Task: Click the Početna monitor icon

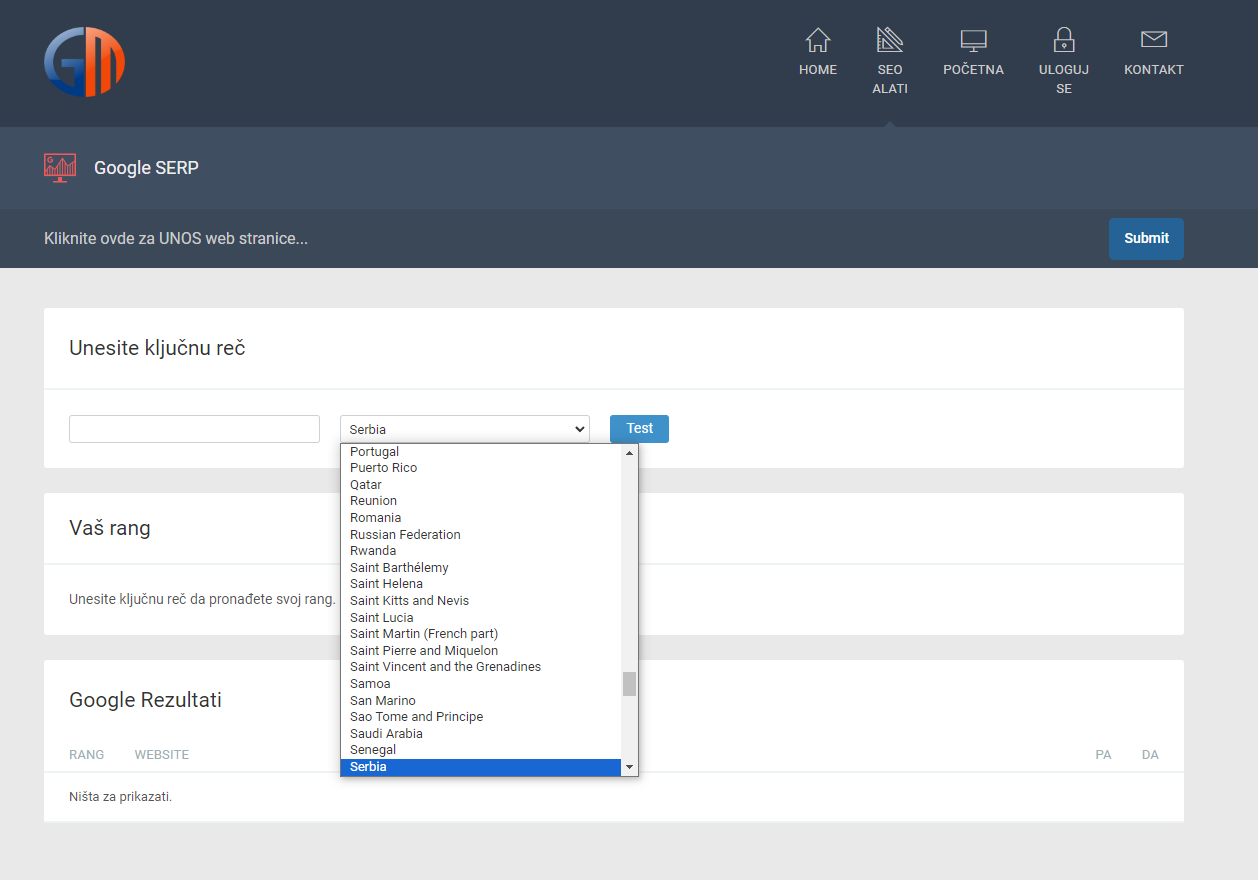Action: point(973,40)
